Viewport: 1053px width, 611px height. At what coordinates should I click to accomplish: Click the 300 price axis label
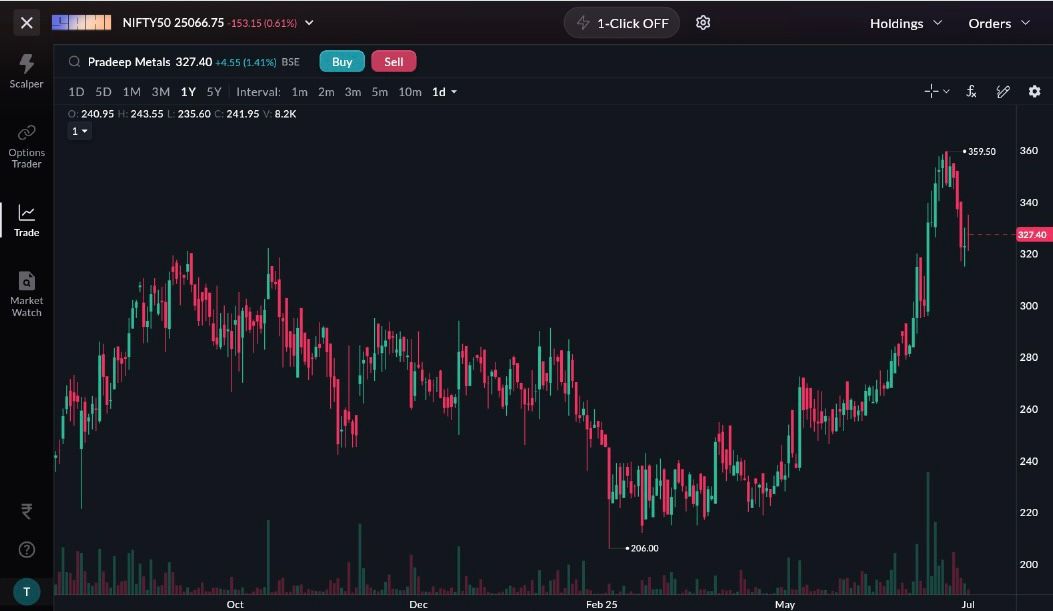pyautogui.click(x=1028, y=306)
